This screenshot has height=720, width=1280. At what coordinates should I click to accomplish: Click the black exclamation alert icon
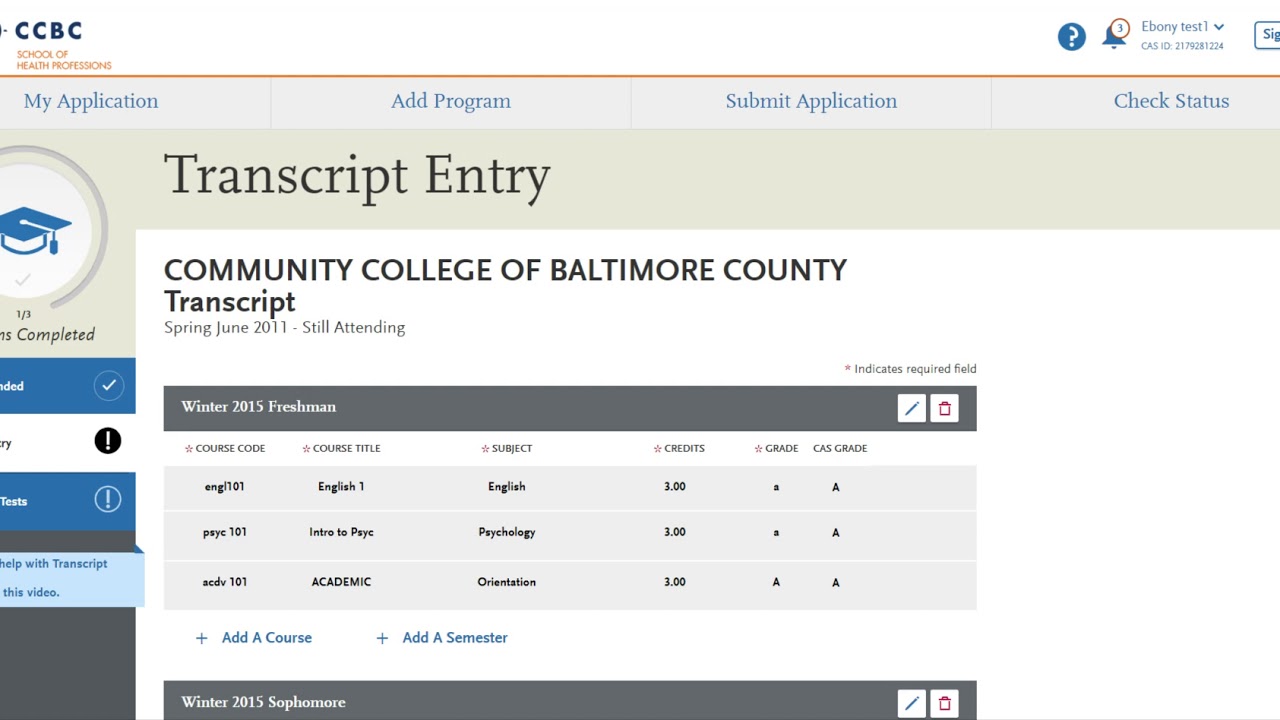[108, 441]
